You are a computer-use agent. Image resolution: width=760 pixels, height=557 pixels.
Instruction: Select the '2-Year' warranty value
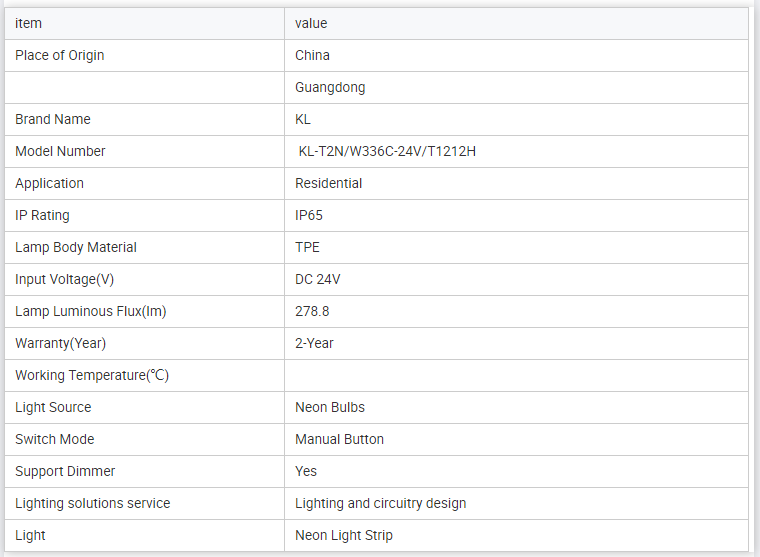[x=315, y=343]
